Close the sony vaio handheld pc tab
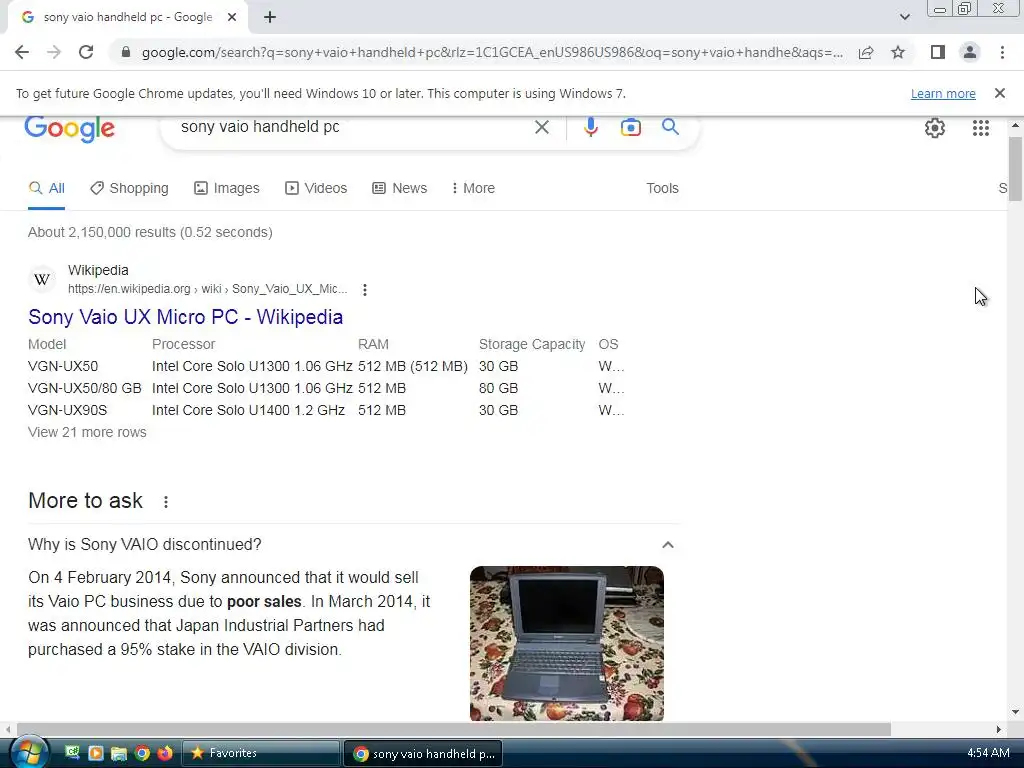Viewport: 1024px width, 768px height. tap(232, 18)
